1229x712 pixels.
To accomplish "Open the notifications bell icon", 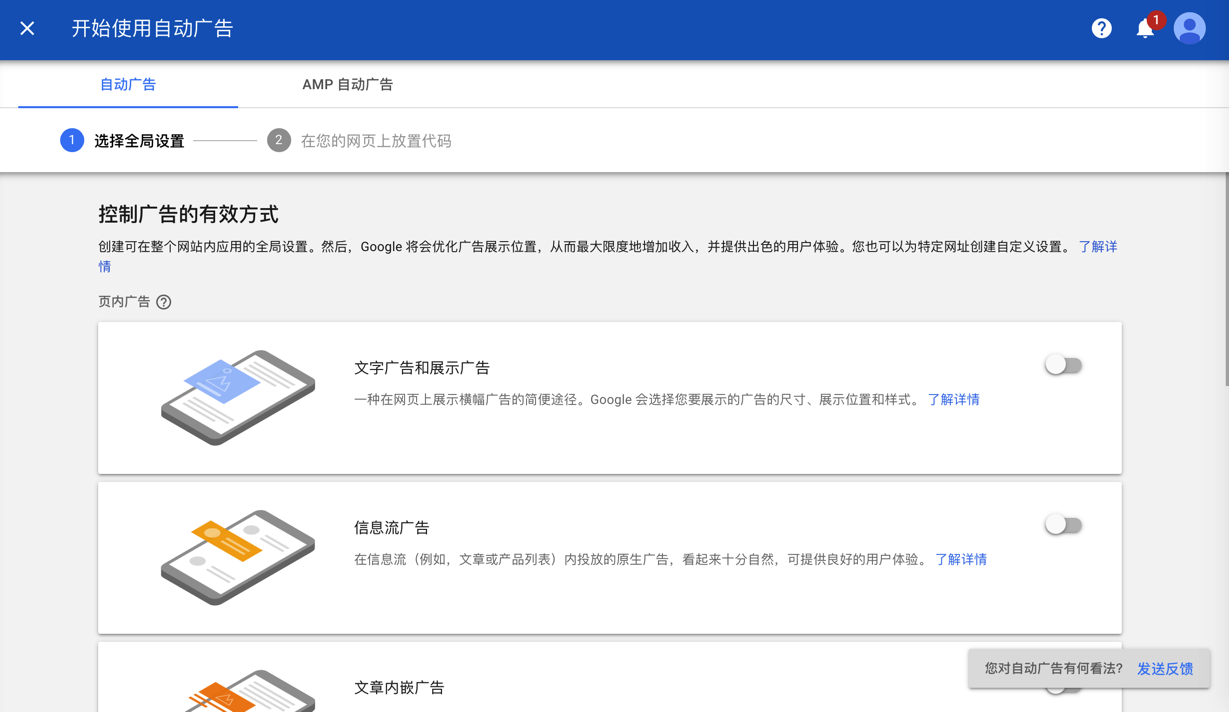I will [x=1146, y=29].
